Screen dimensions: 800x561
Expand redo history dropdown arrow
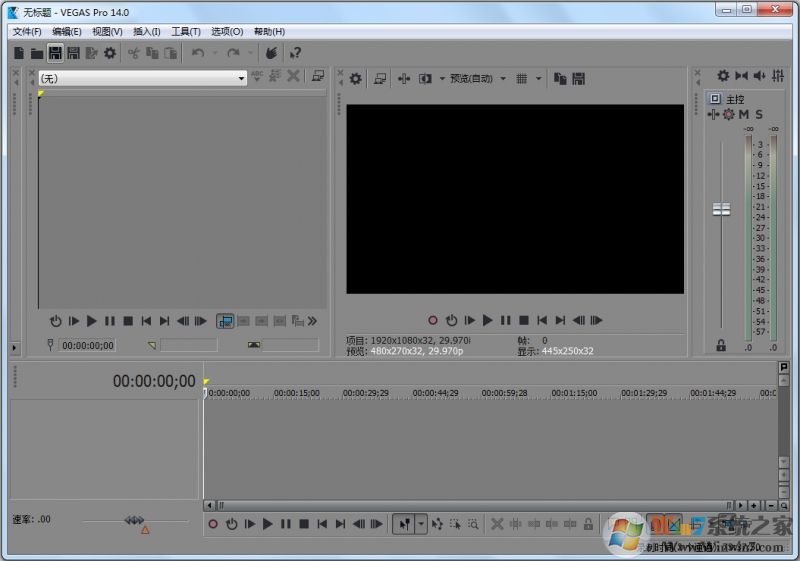coord(250,53)
